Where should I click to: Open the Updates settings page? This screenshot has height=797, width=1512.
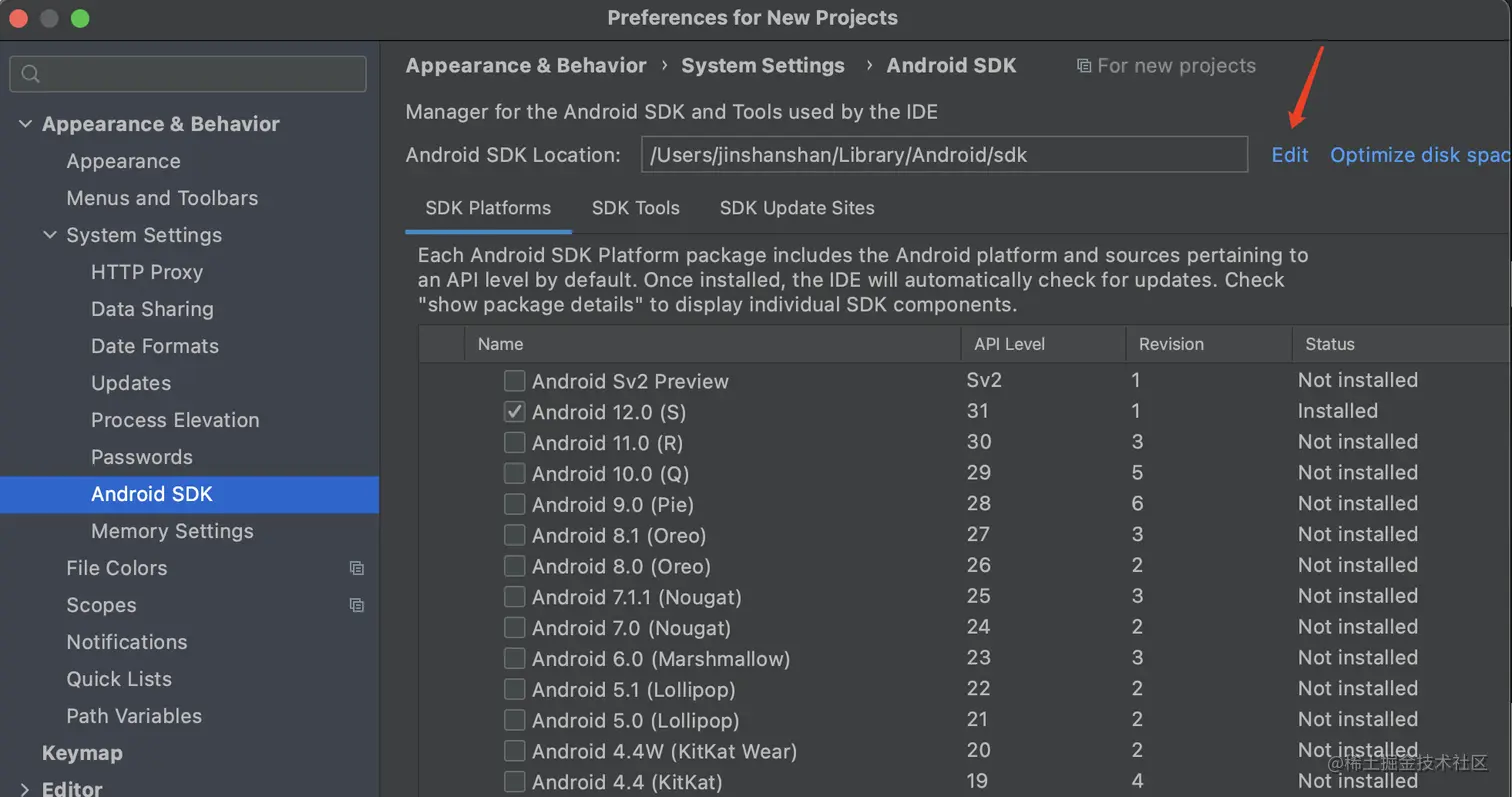point(131,383)
